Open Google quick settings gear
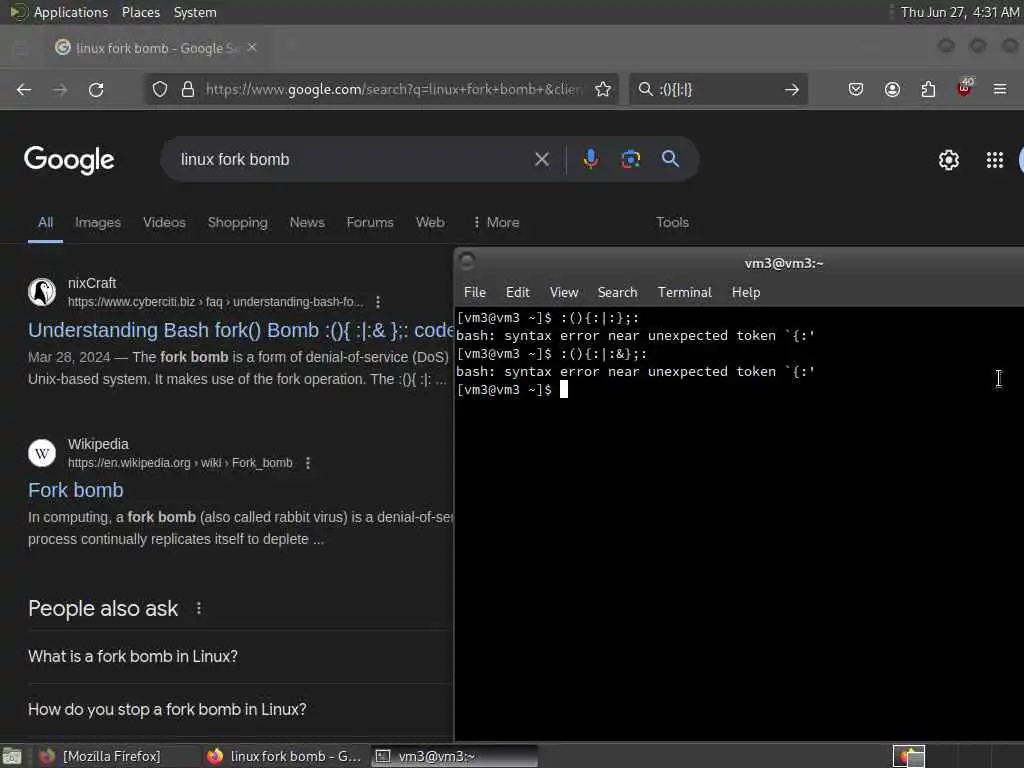The width and height of the screenshot is (1024, 768). coord(948,160)
